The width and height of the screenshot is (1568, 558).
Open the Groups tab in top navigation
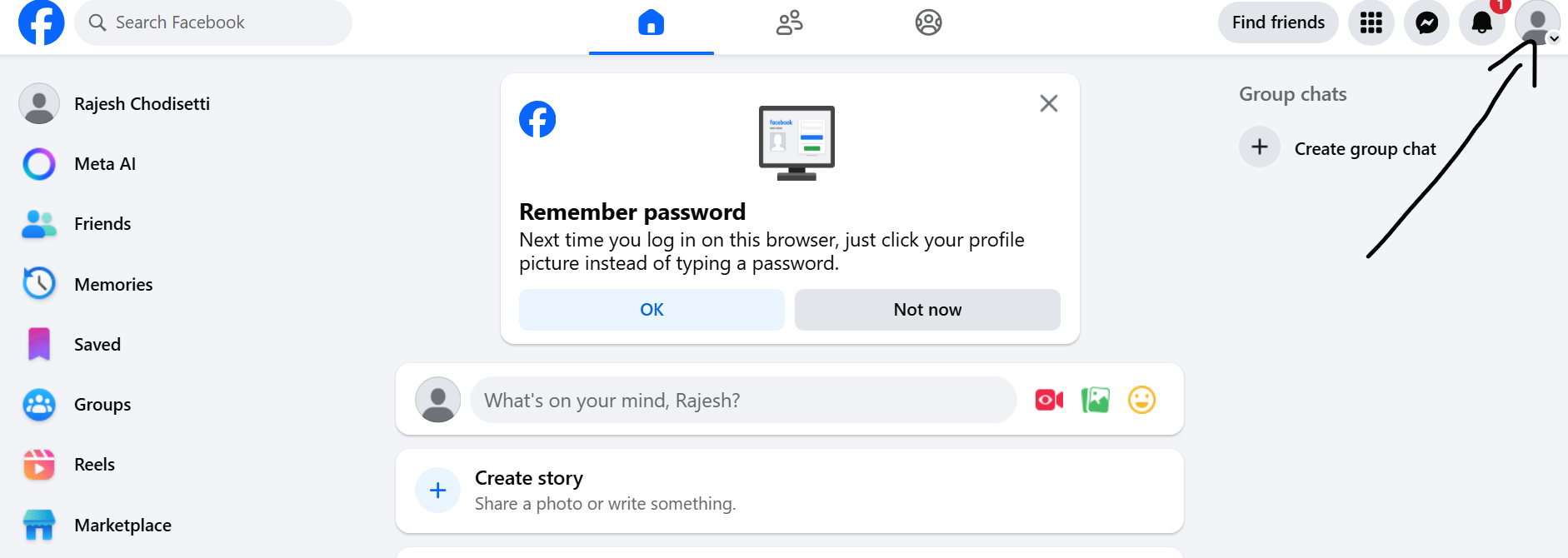click(927, 22)
